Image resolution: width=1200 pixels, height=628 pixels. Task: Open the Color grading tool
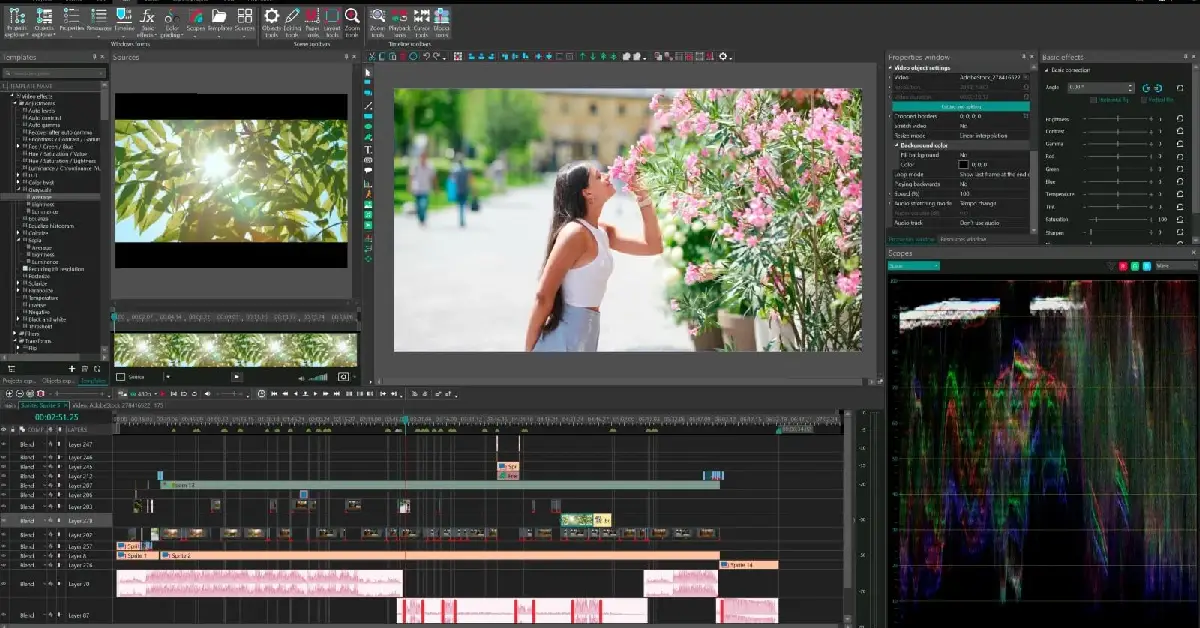tap(171, 15)
